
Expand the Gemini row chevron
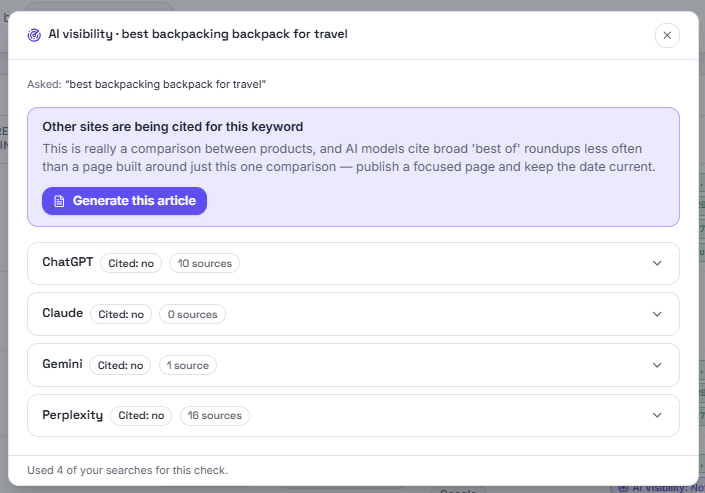click(657, 365)
